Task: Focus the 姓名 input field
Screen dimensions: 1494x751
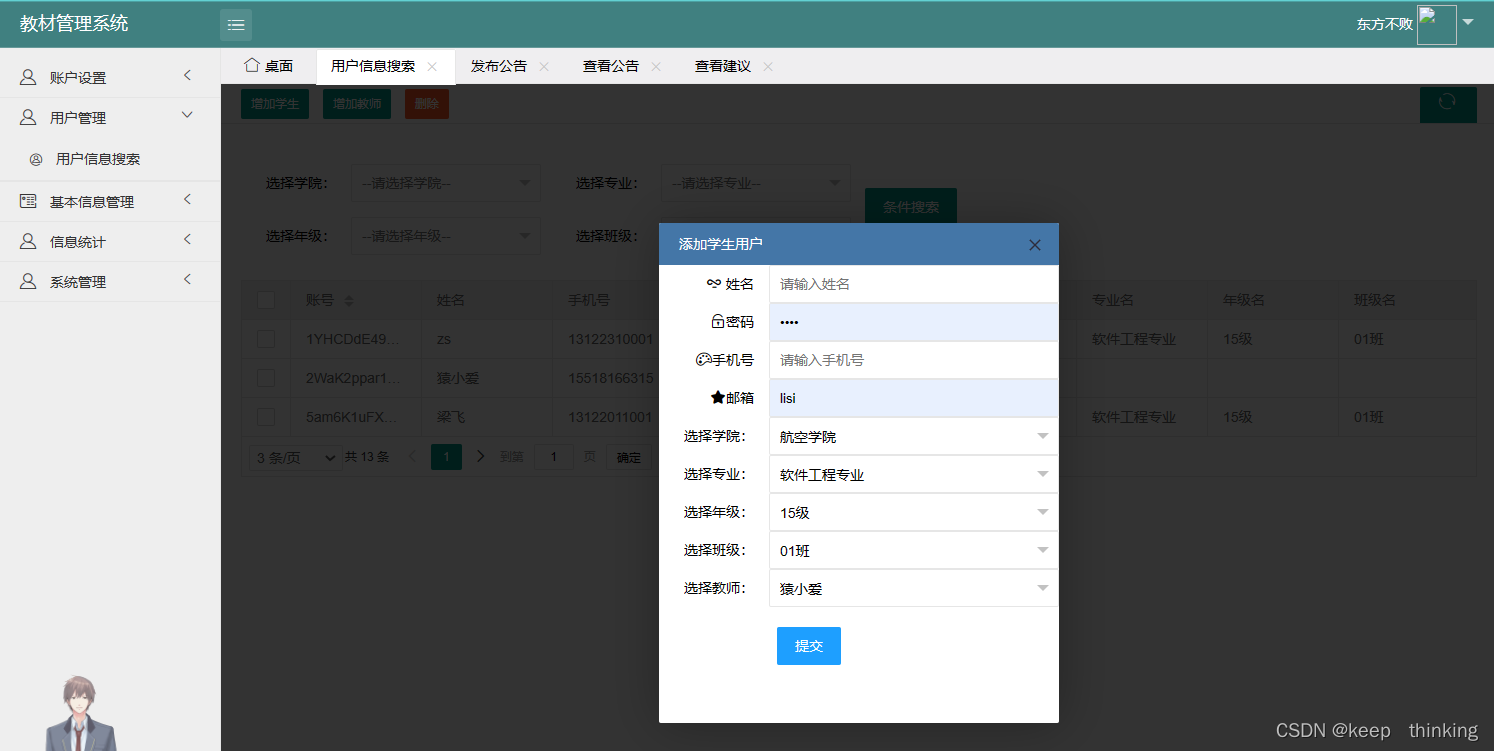Action: (x=914, y=284)
